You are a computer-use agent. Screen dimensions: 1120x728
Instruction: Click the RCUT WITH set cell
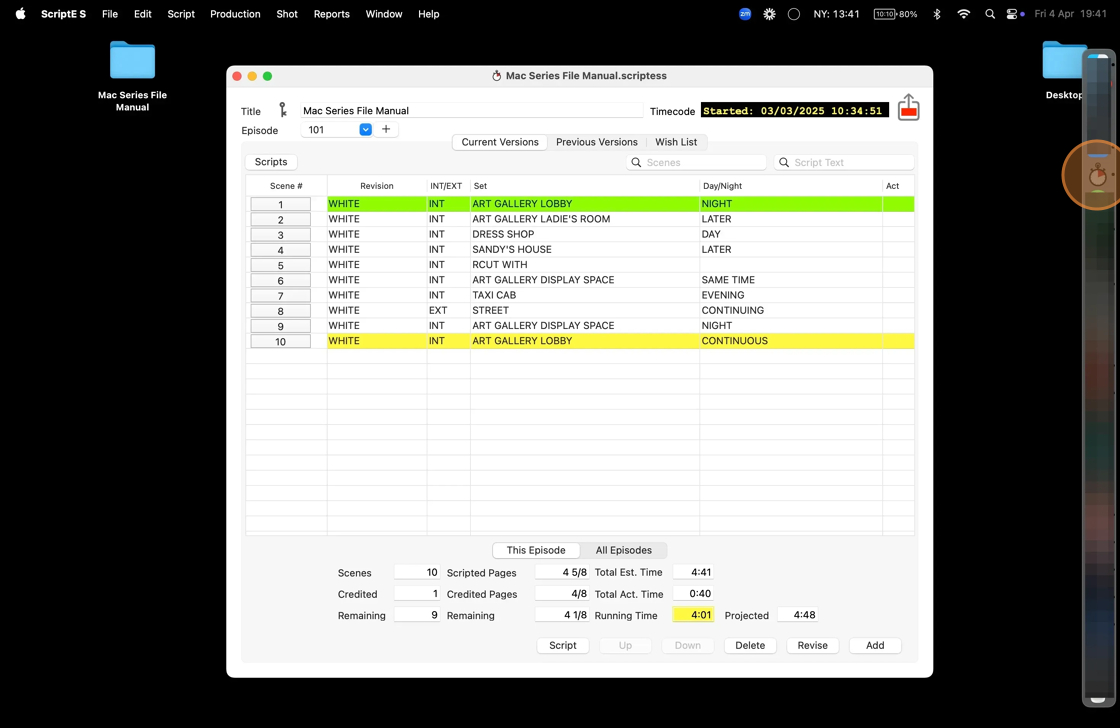584,264
